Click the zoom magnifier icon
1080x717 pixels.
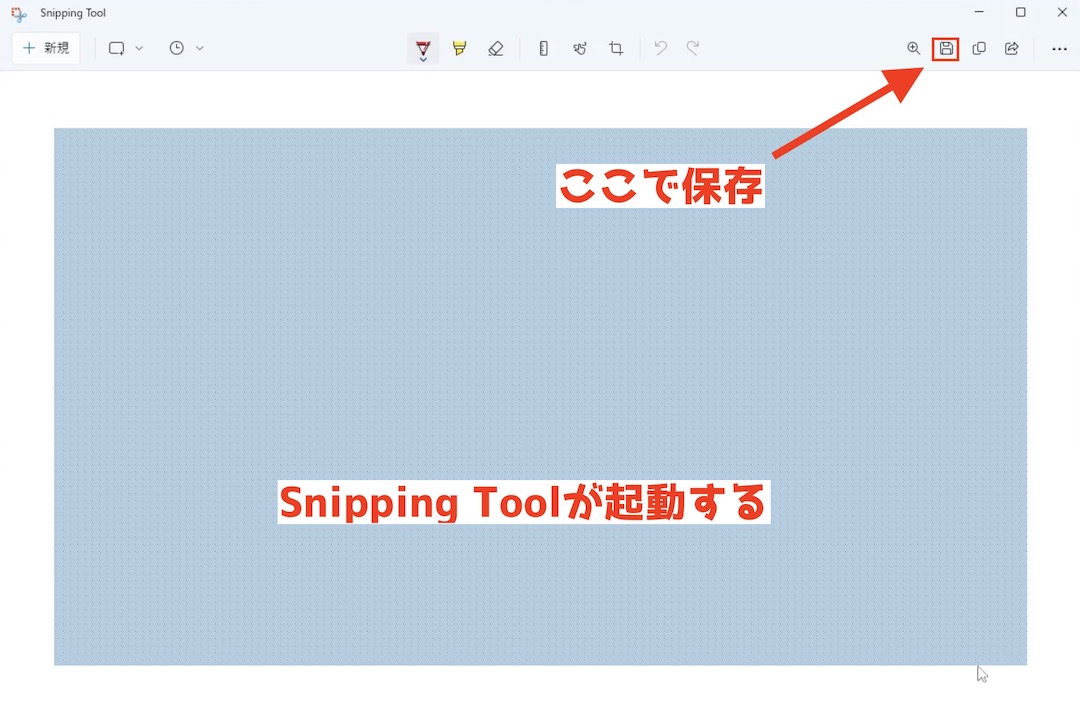click(913, 48)
